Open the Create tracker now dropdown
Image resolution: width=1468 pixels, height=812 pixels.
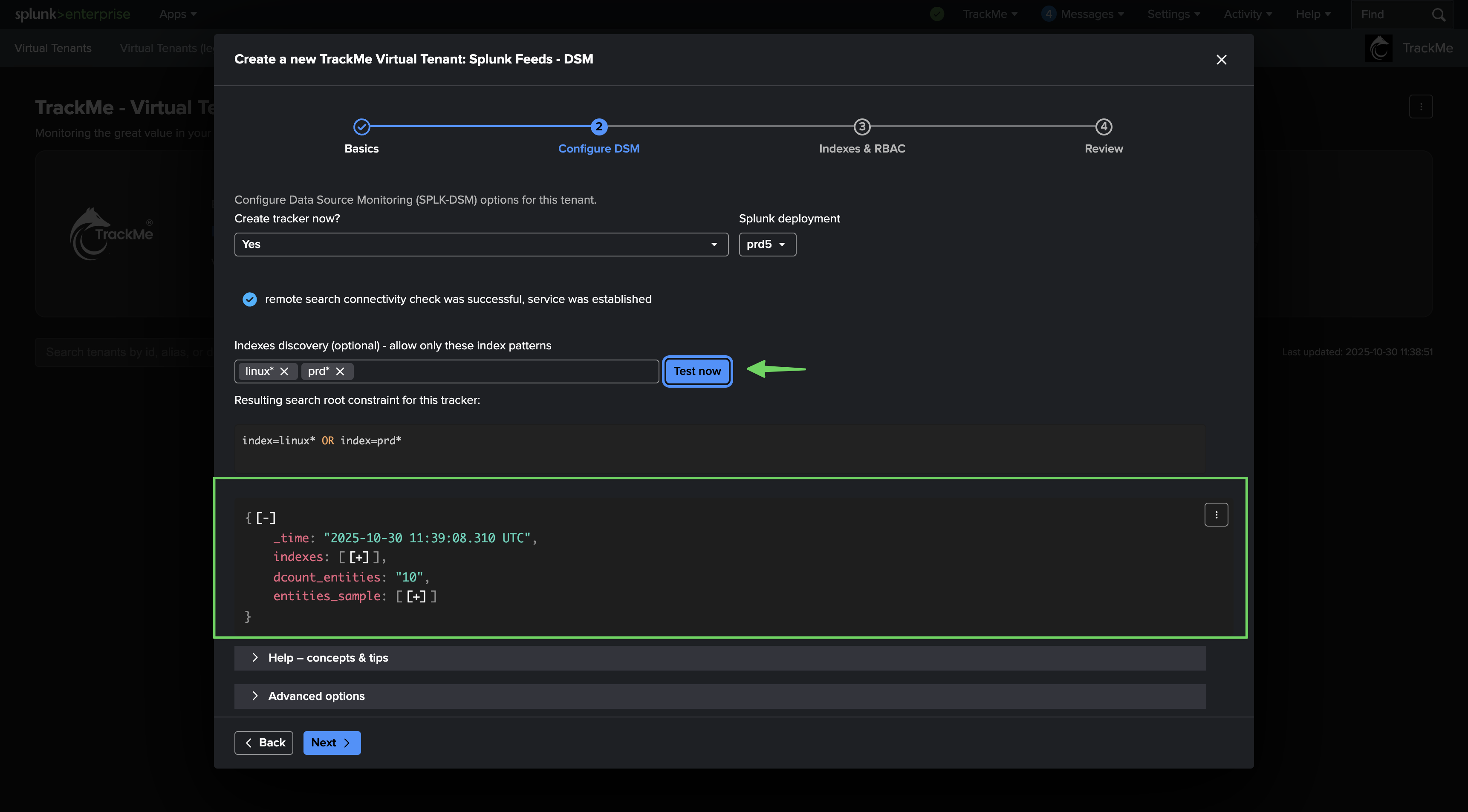[481, 244]
